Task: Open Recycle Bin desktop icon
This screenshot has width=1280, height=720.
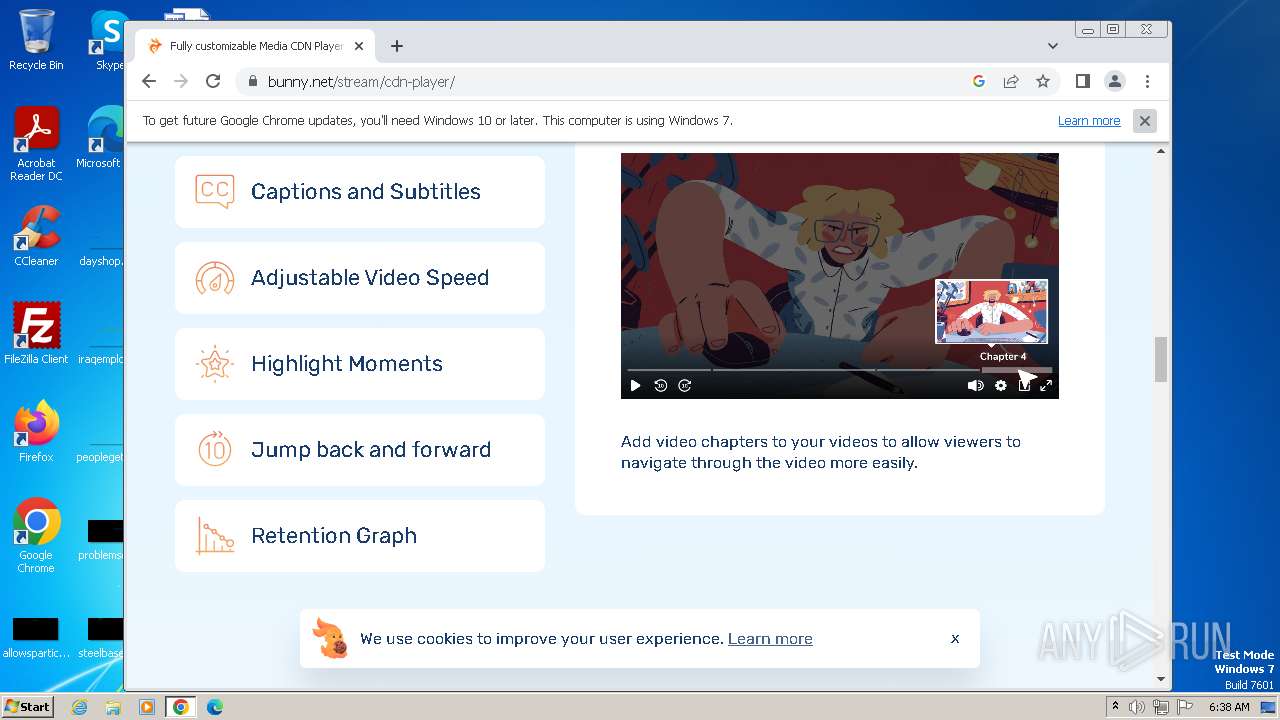Action: point(36,40)
